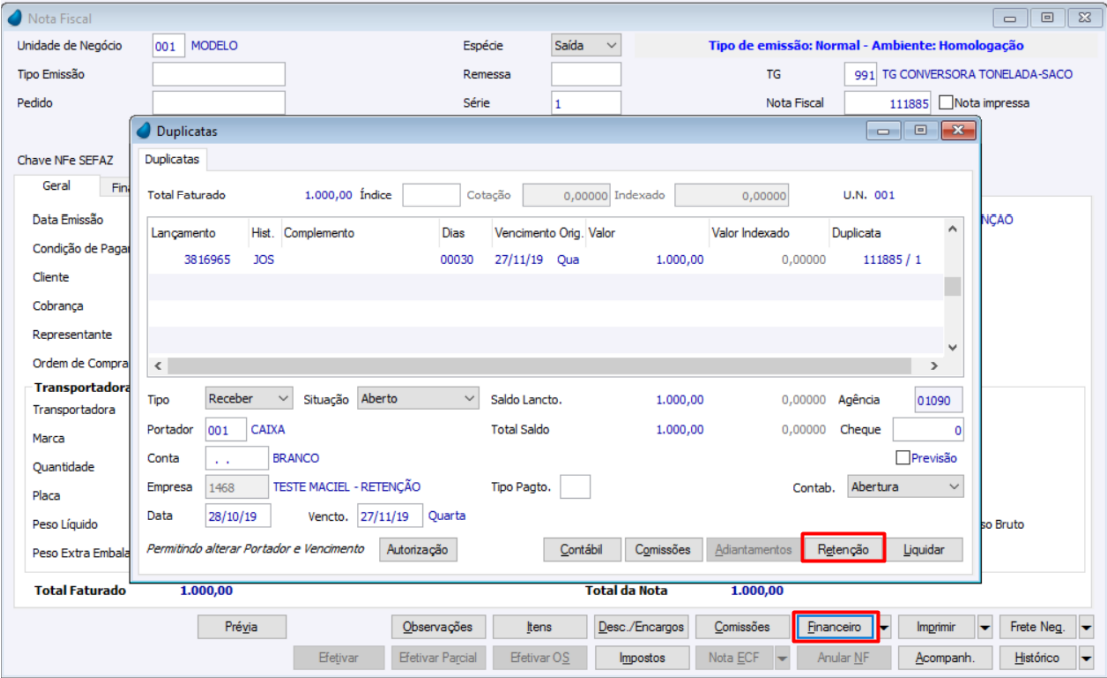Focus the Série input field
Image resolution: width=1107 pixels, height=678 pixels.
(586, 103)
